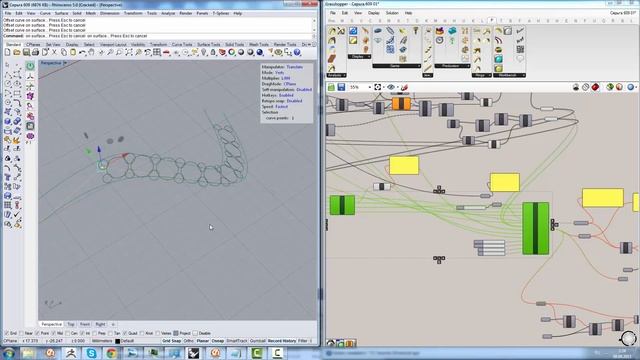Viewport: 640px width, 360px height.
Task: Toggle the Quad osnap checkbox
Action: click(125, 333)
